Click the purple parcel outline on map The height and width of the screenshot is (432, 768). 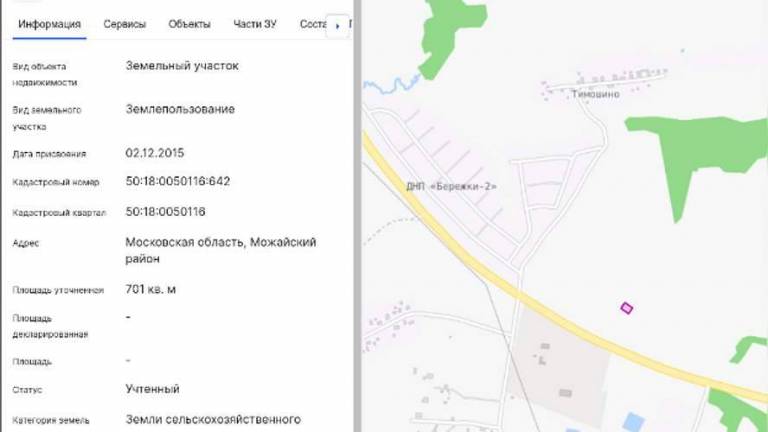[626, 308]
